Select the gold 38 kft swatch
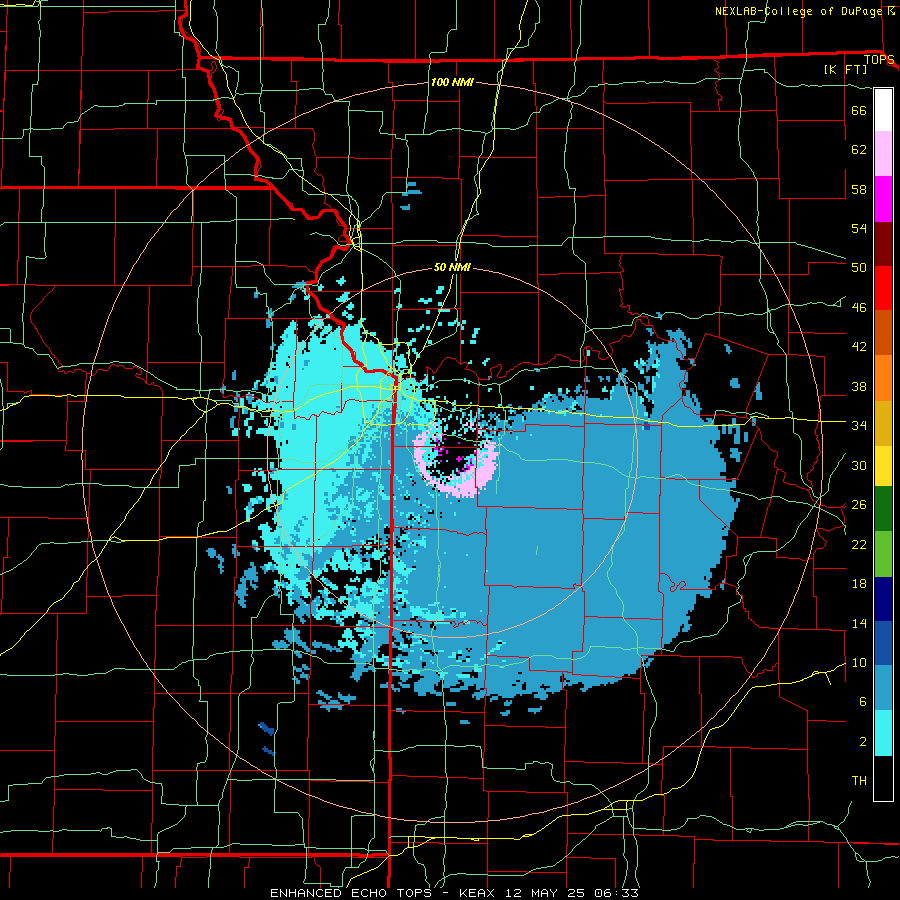The image size is (900, 900). [883, 423]
